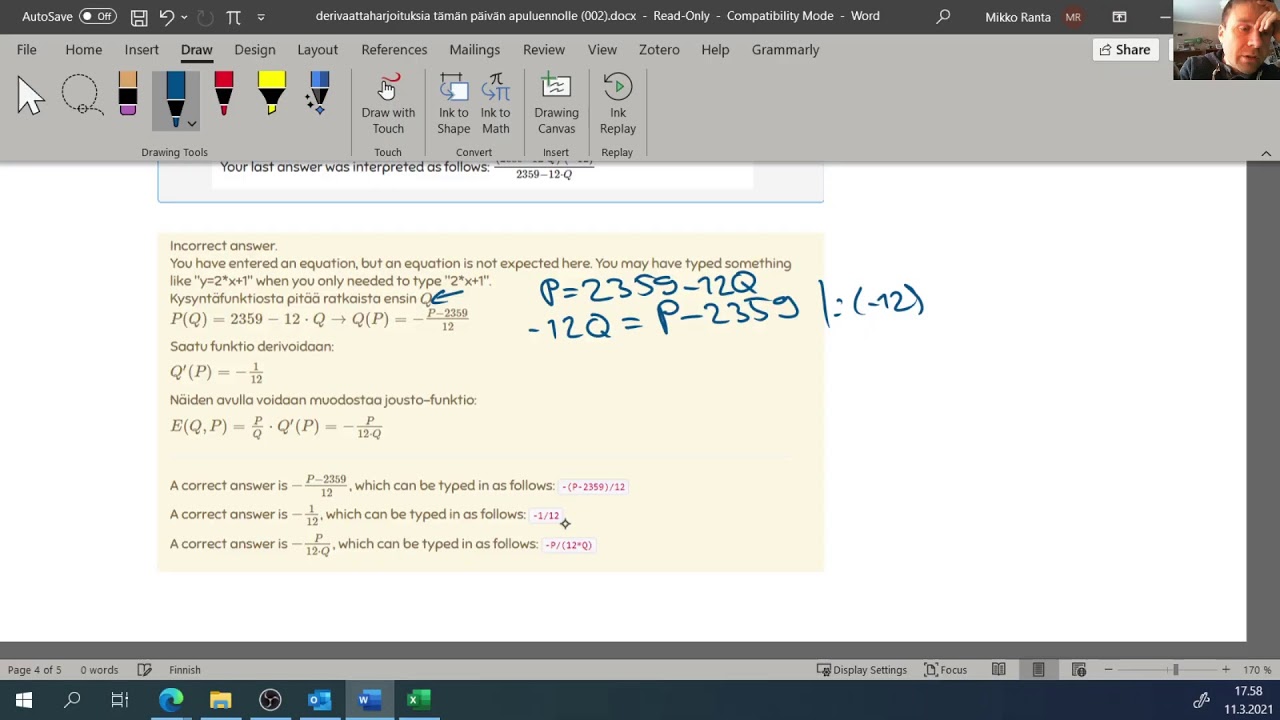The height and width of the screenshot is (720, 1280).
Task: Switch to the Home tab
Action: (84, 49)
